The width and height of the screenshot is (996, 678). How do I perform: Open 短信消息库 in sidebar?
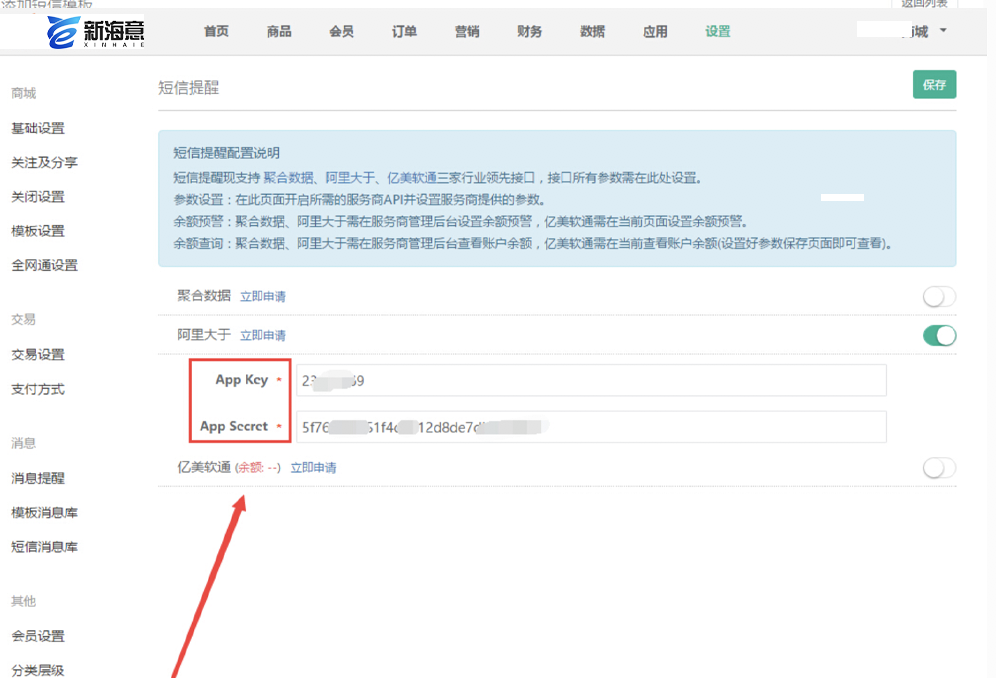click(44, 546)
